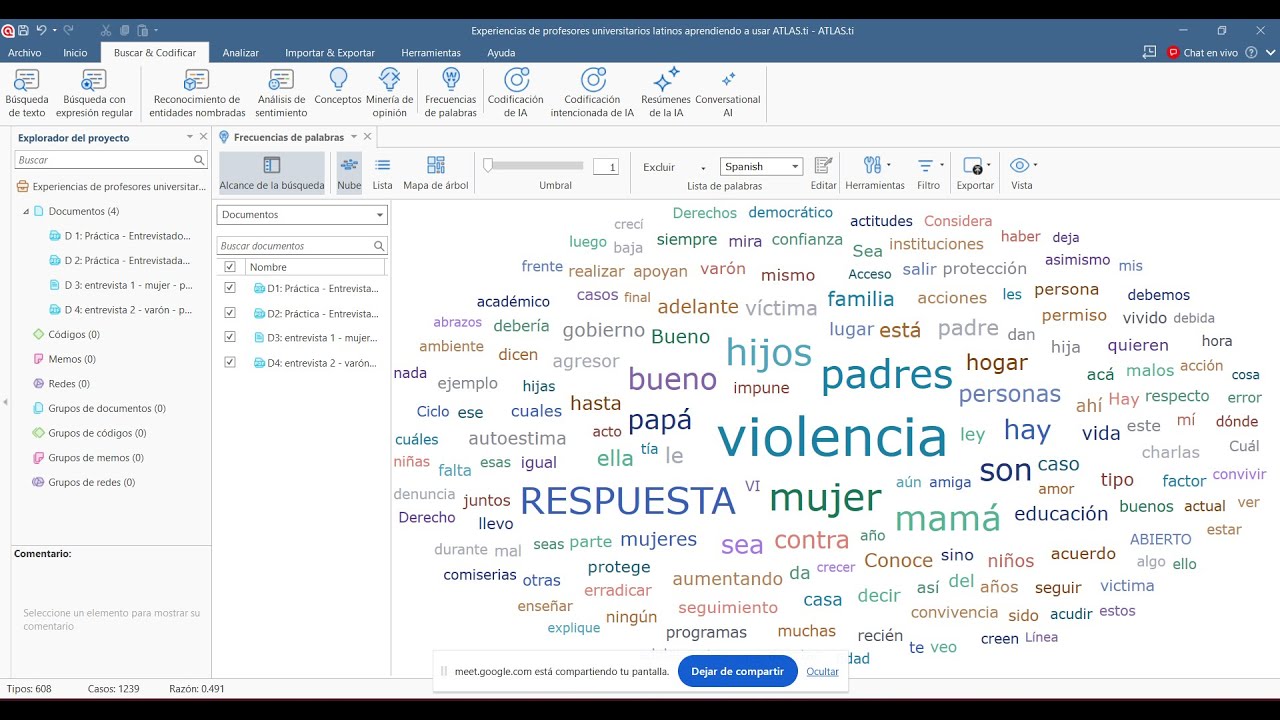The height and width of the screenshot is (720, 1280).
Task: Click the Nombre column header
Action: [315, 267]
